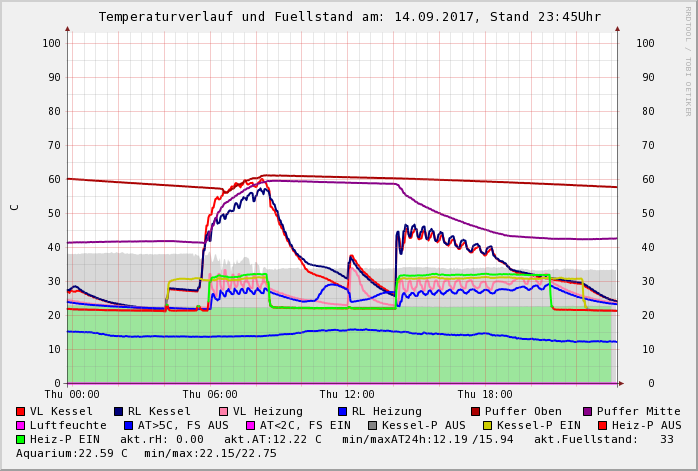698x471 pixels.
Task: Select the Thu 12:00 time axis label
Action: [x=347, y=395]
